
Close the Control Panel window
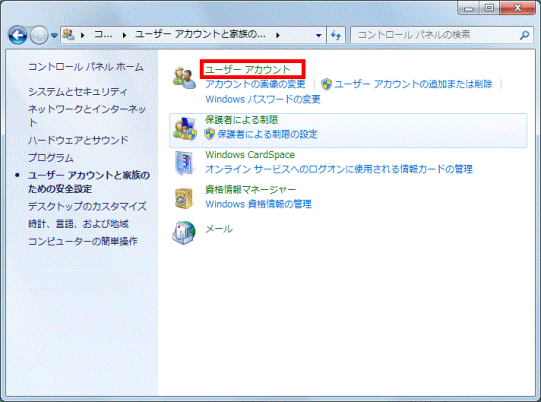coord(517,8)
